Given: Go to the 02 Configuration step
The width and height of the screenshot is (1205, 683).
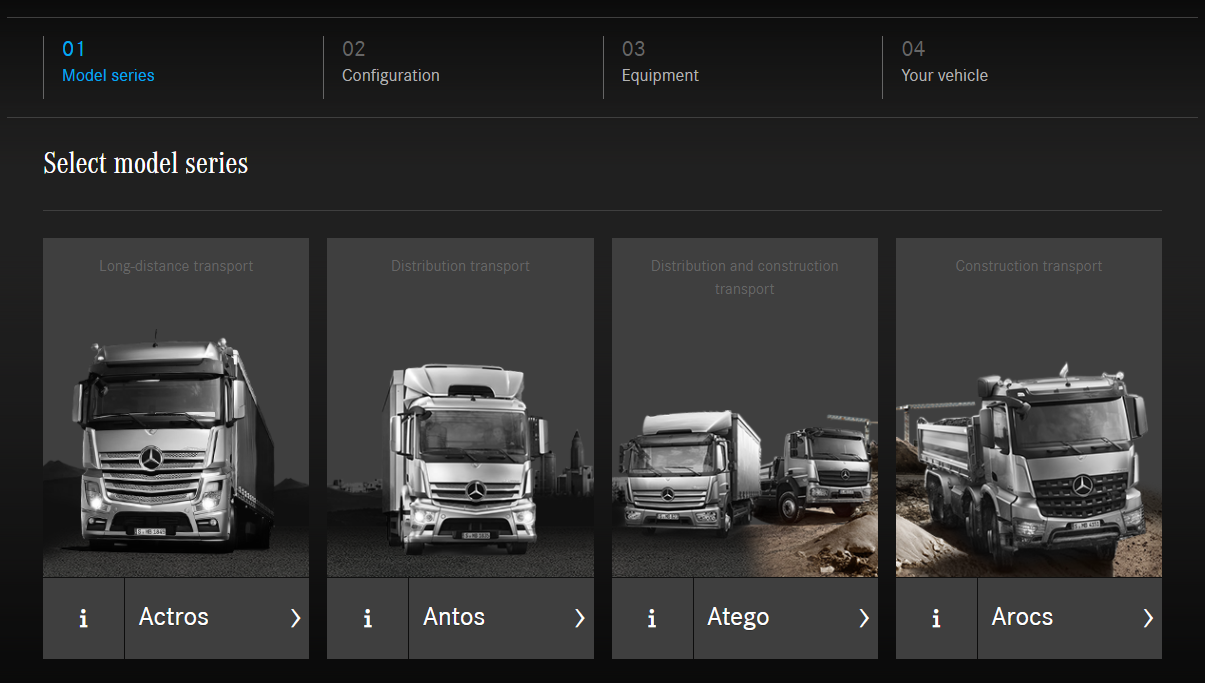Looking at the screenshot, I should [390, 62].
